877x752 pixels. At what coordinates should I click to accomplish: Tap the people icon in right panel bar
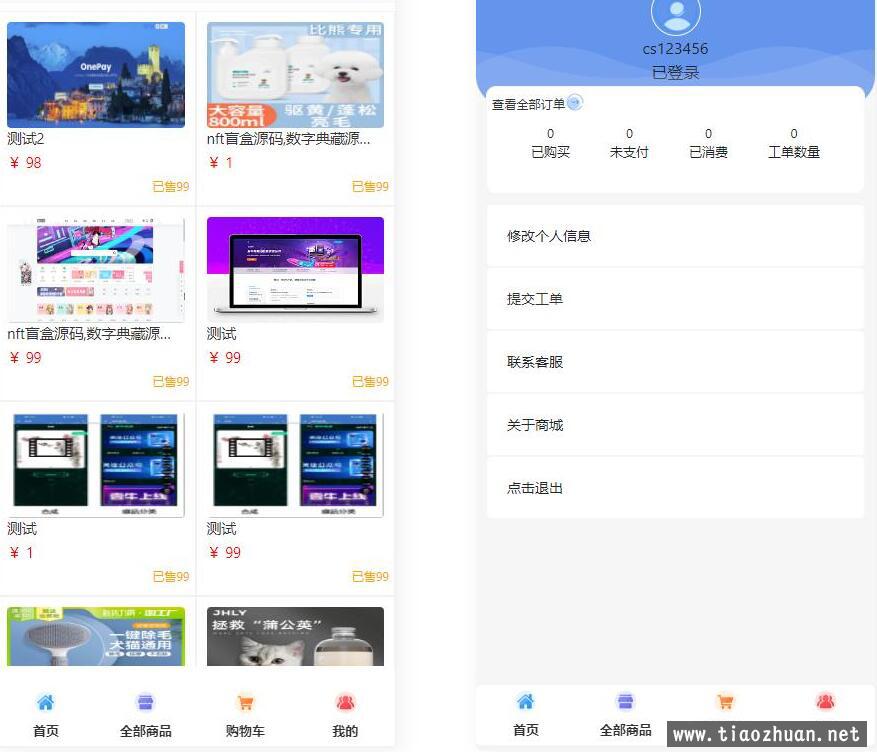click(x=826, y=701)
